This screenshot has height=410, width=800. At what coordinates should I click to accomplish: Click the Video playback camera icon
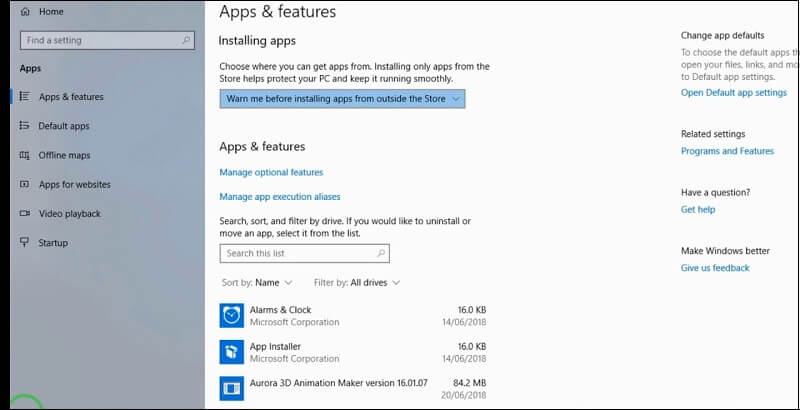[24, 213]
